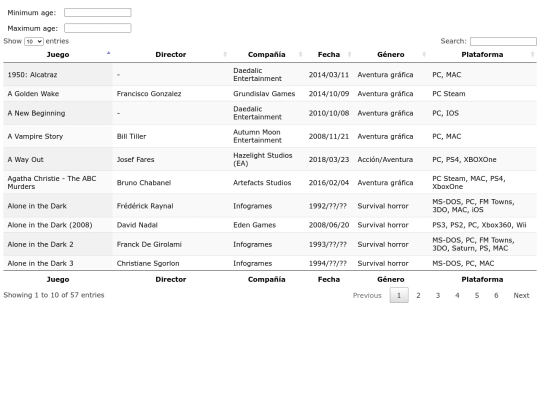Click director Christiane Sgorlon cell
Viewport: 540px width, 405px height.
click(x=171, y=263)
